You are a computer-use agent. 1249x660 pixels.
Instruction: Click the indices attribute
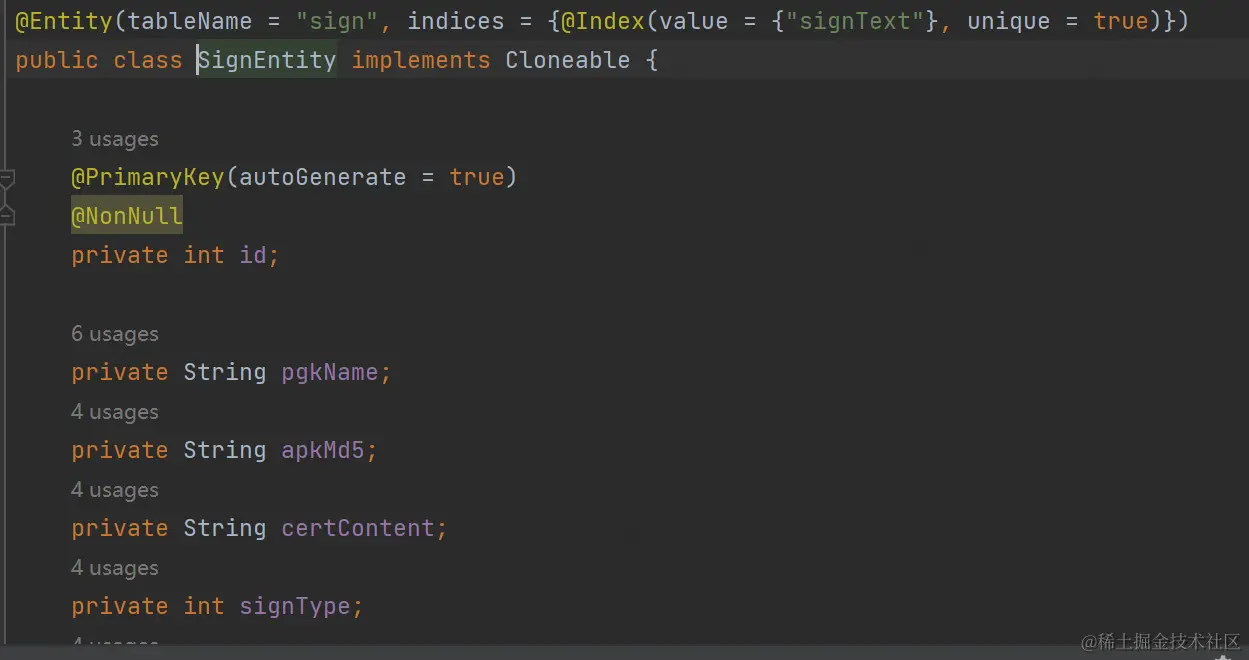tap(456, 21)
